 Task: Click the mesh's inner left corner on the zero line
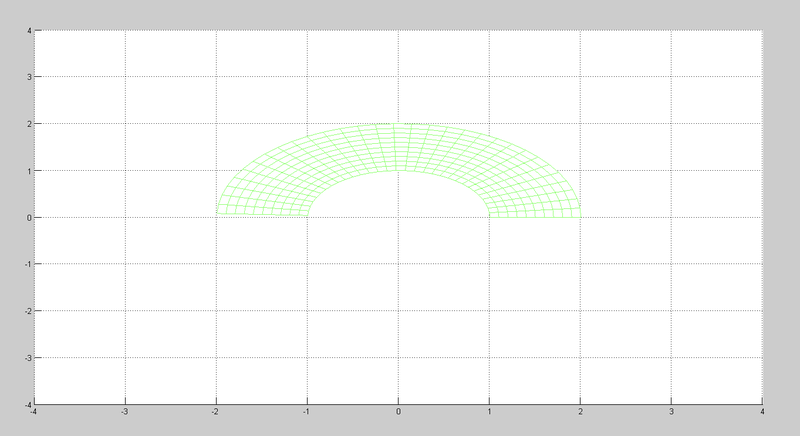[307, 216]
